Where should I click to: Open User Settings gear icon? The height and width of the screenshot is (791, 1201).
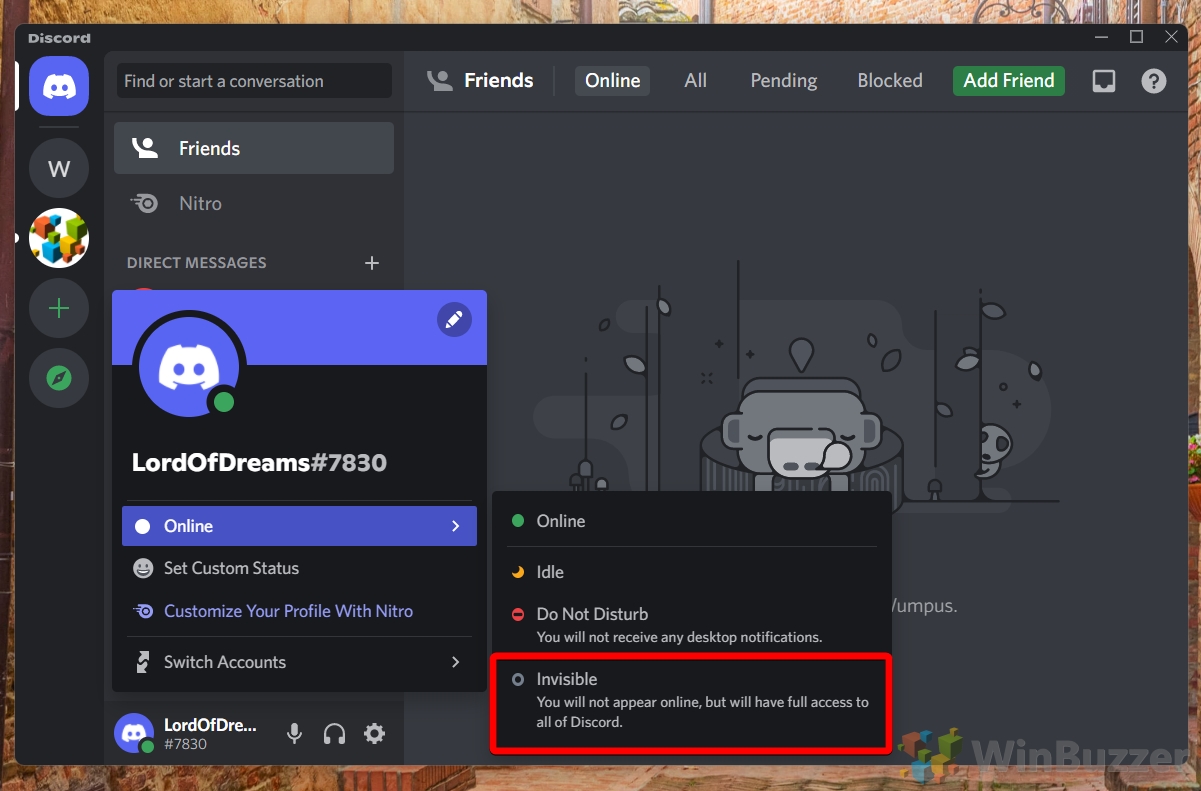[374, 734]
